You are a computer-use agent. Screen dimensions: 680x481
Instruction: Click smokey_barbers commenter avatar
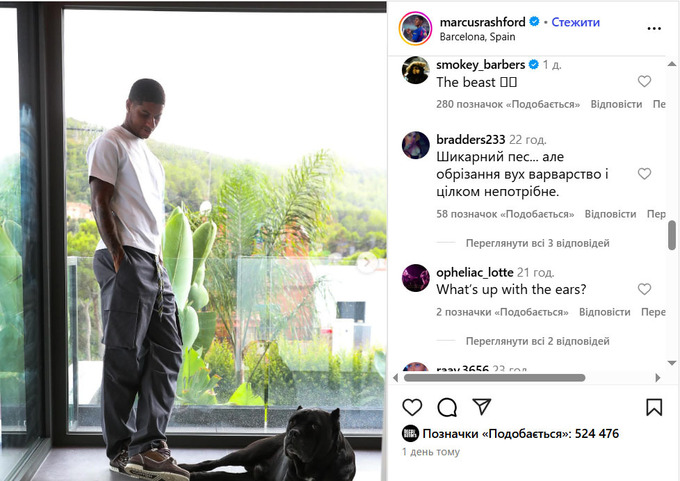415,70
